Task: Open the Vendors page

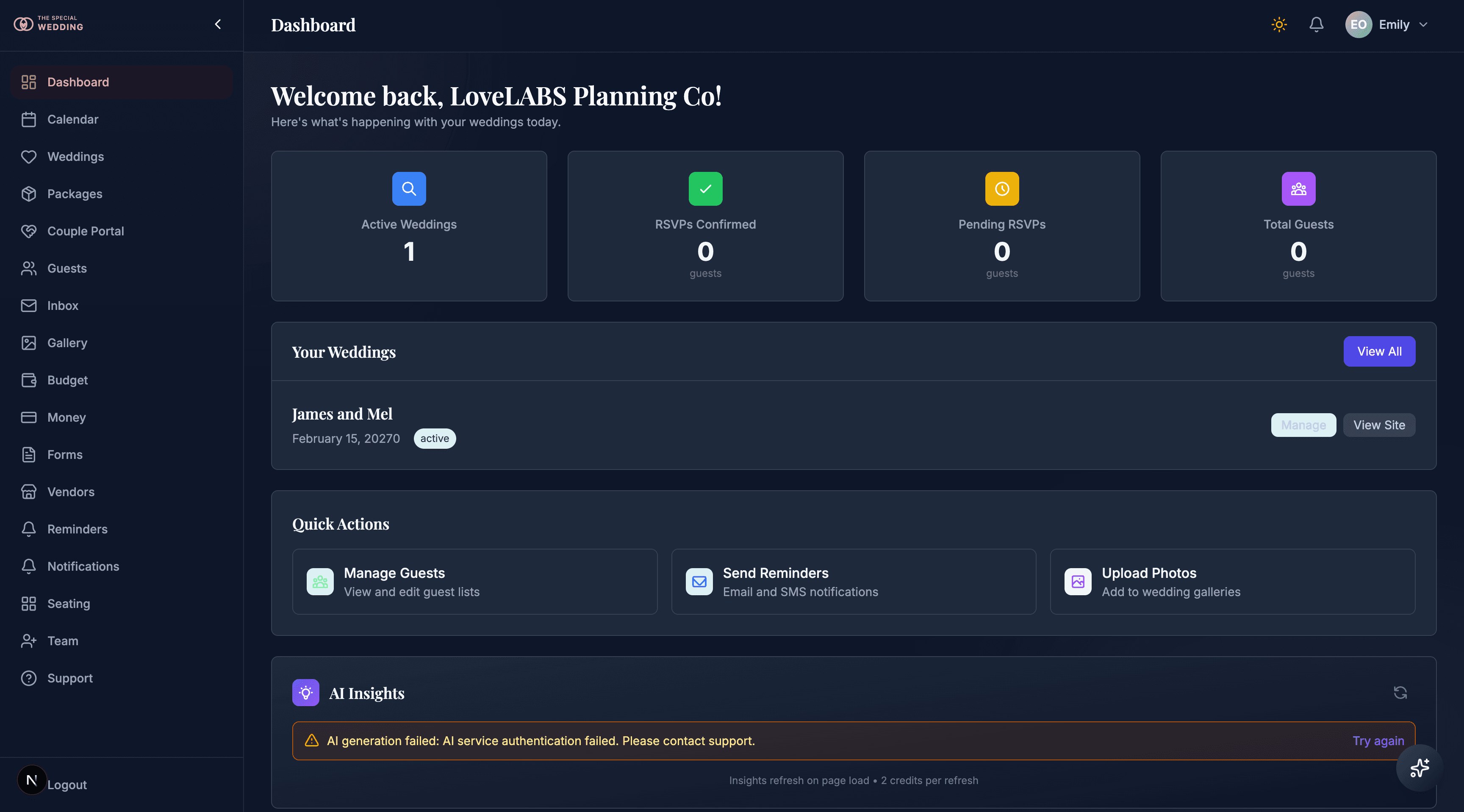Action: (x=70, y=492)
